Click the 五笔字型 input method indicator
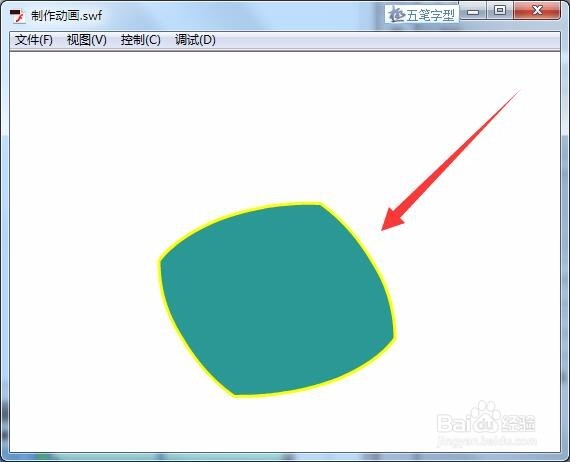 point(422,15)
